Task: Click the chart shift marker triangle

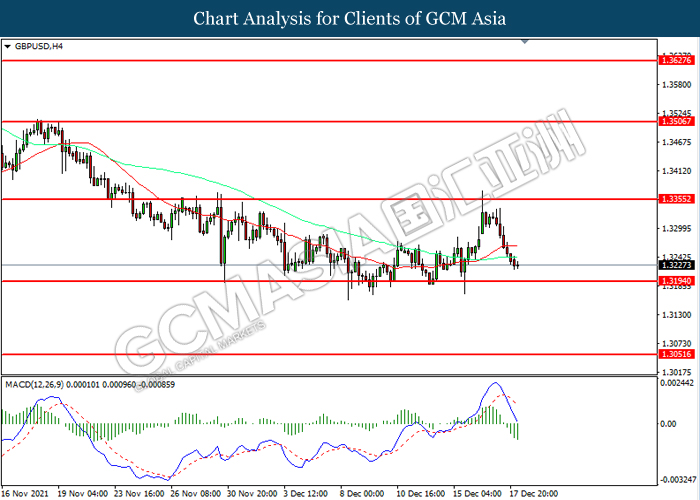Action: tap(525, 42)
